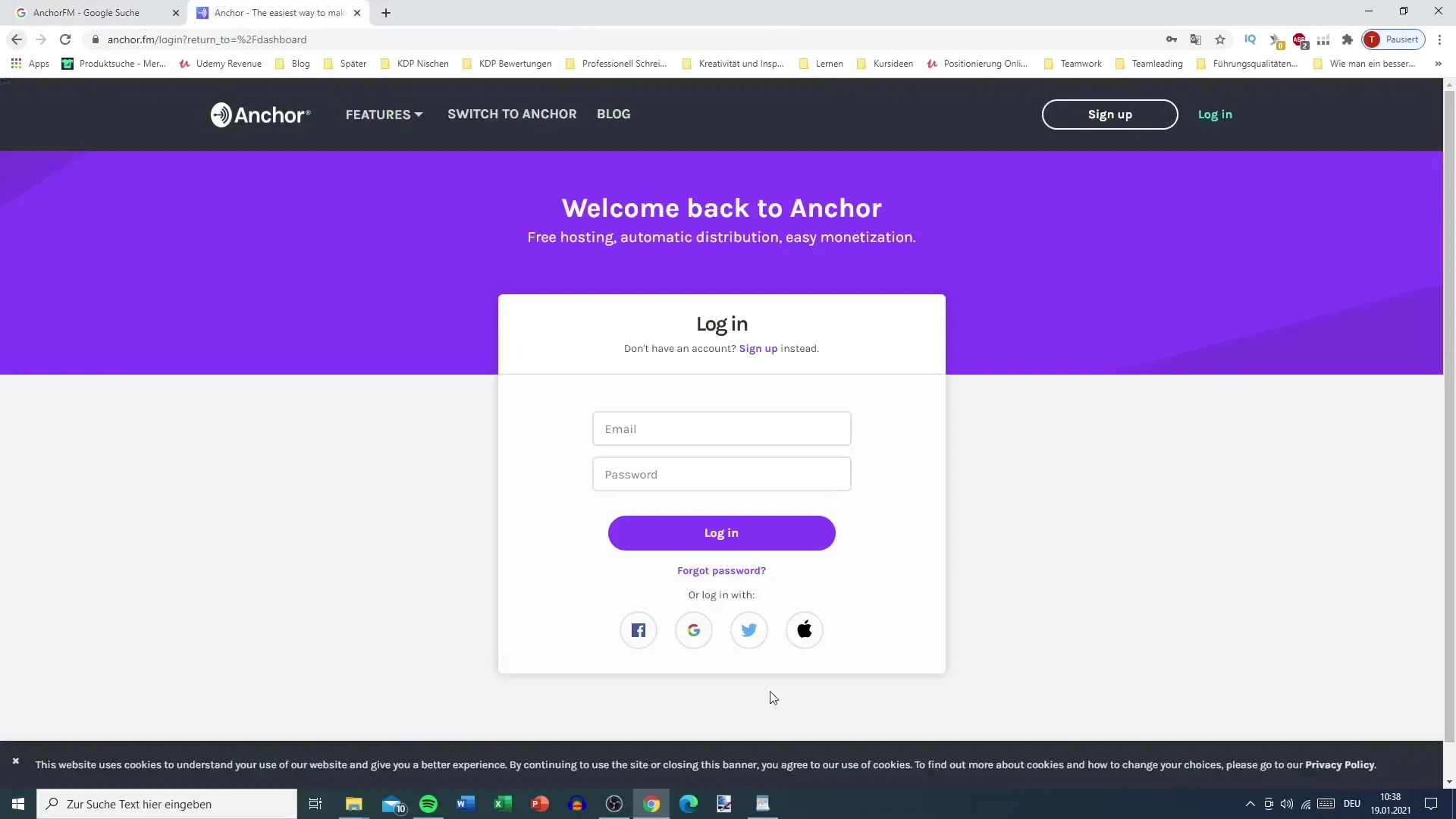This screenshot has height=819, width=1456.
Task: Open the Kursideen bookmark folder
Action: [885, 64]
